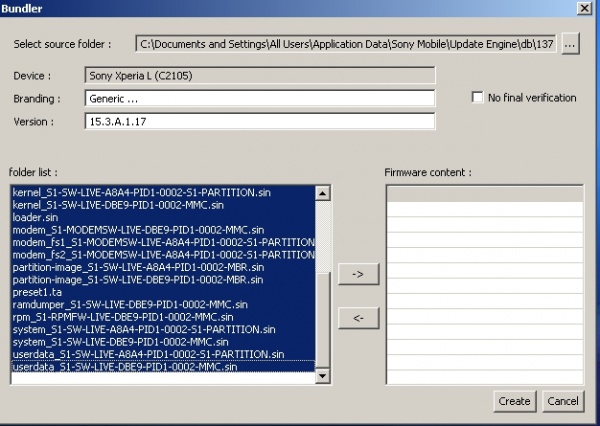Select modem_fs1_S1-MODEMSW-LIVE file

(163, 242)
